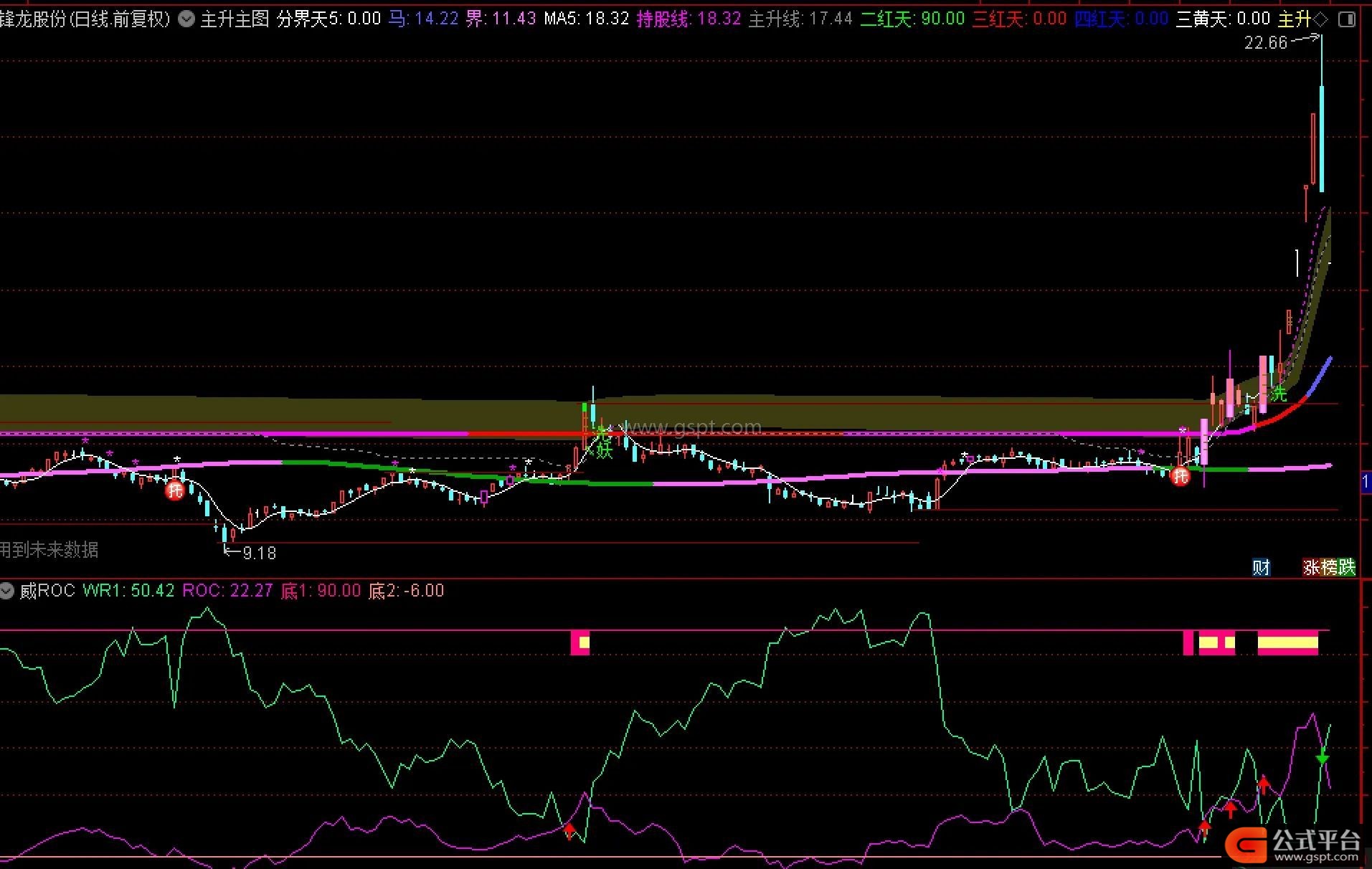Image resolution: width=1372 pixels, height=869 pixels.
Task: Click the red 涨 button
Action: [x=1312, y=568]
